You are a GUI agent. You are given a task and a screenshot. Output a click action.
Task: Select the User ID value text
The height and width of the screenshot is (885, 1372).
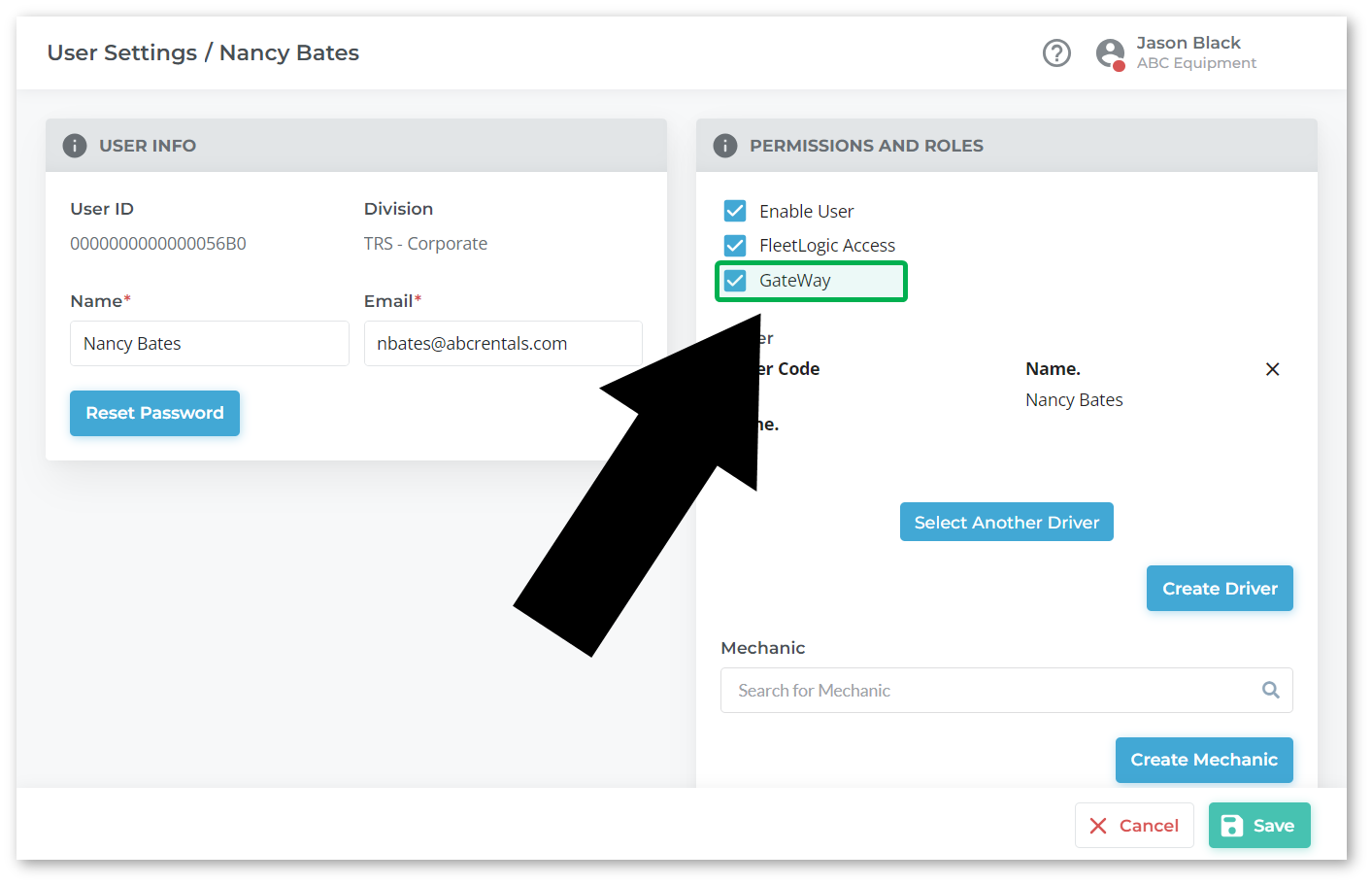[158, 244]
